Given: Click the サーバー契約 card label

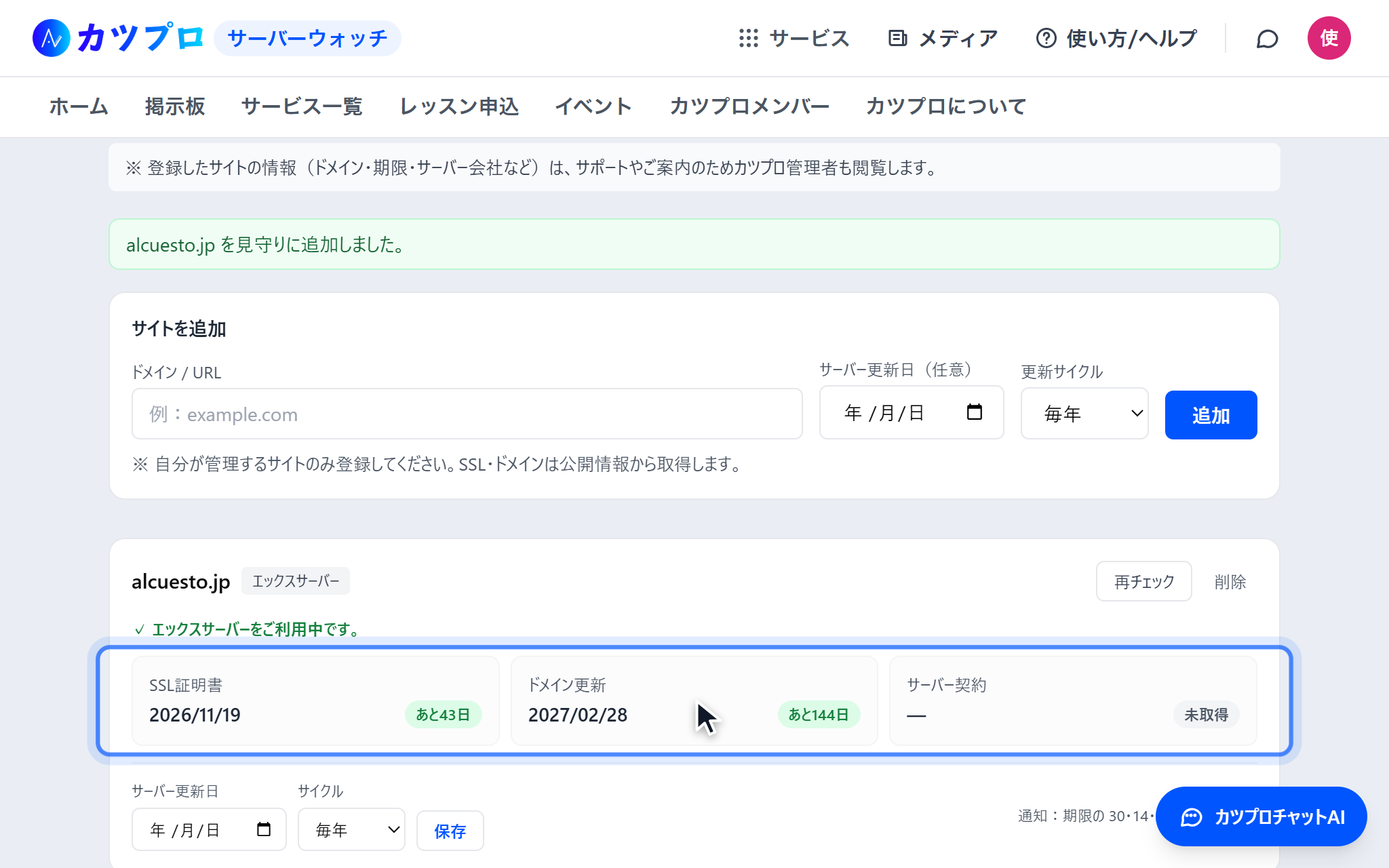Looking at the screenshot, I should pyautogui.click(x=947, y=685).
